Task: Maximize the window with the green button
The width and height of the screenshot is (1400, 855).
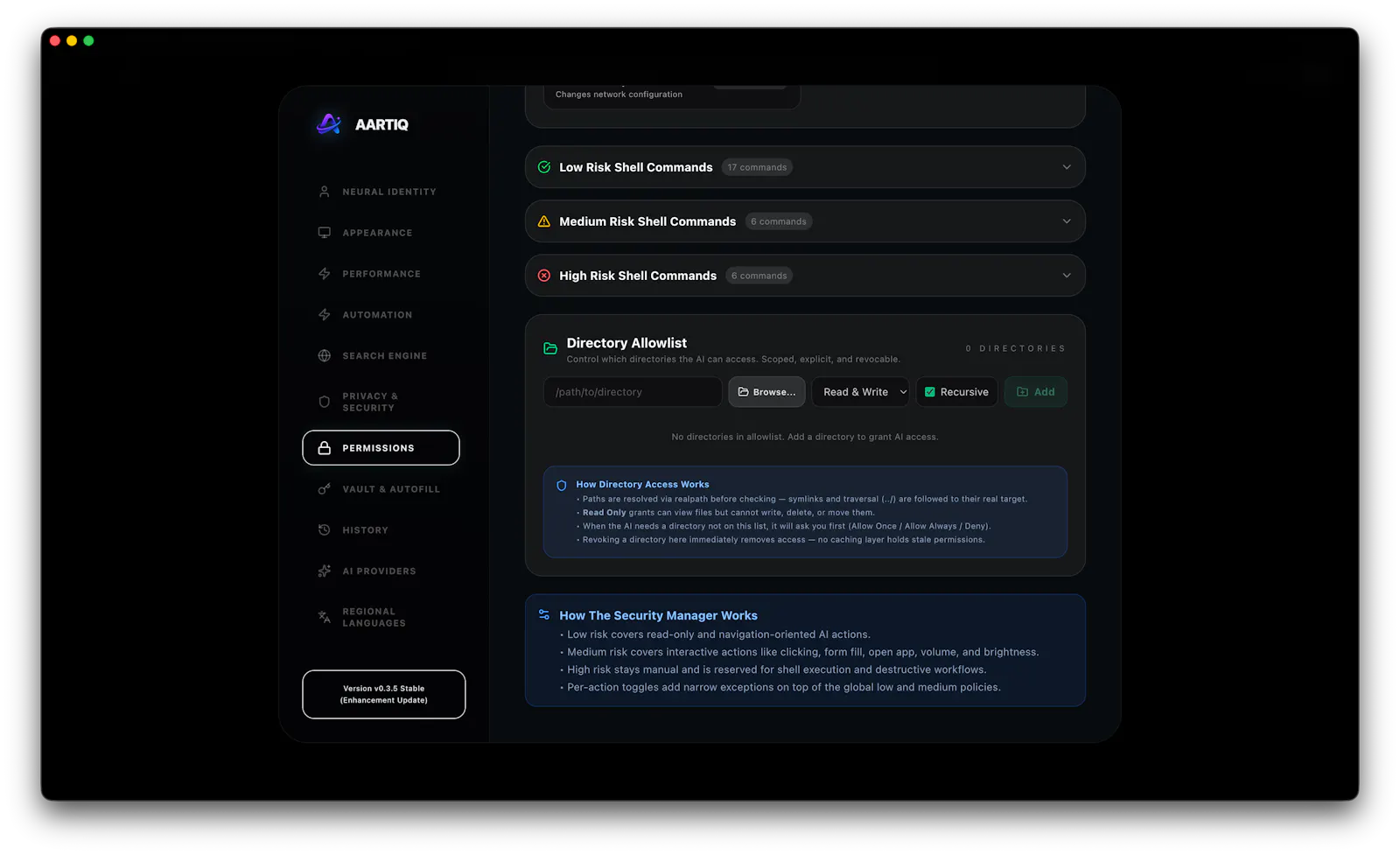Action: click(88, 41)
